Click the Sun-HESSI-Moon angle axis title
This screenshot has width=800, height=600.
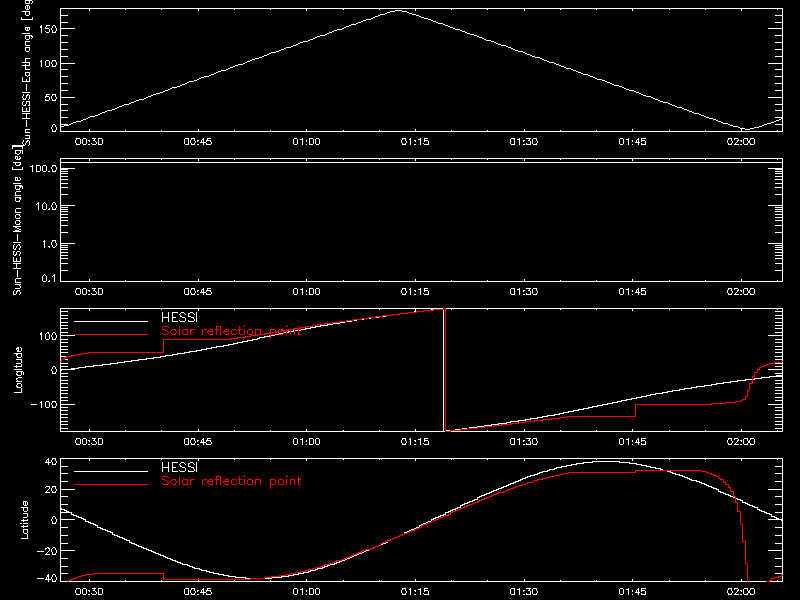point(17,220)
